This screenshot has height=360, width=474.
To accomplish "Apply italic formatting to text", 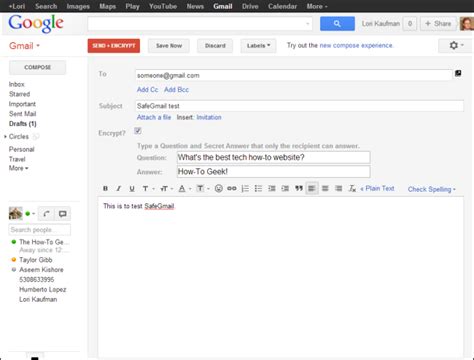I will [x=118, y=189].
